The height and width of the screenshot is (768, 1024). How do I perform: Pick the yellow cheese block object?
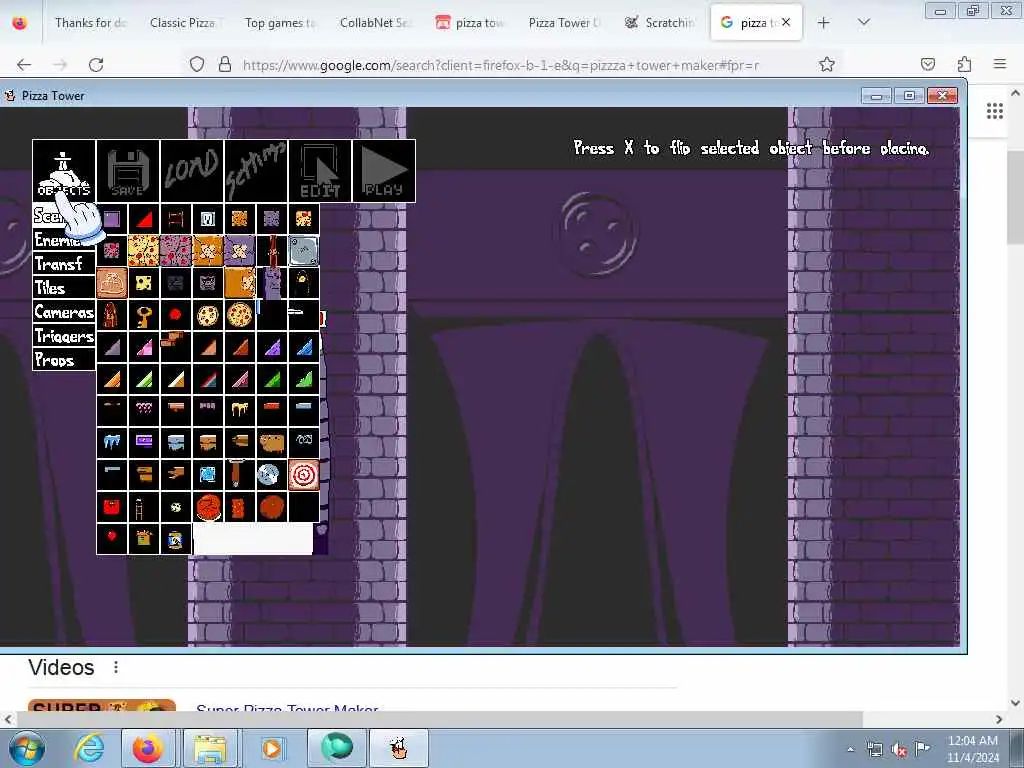click(x=144, y=283)
